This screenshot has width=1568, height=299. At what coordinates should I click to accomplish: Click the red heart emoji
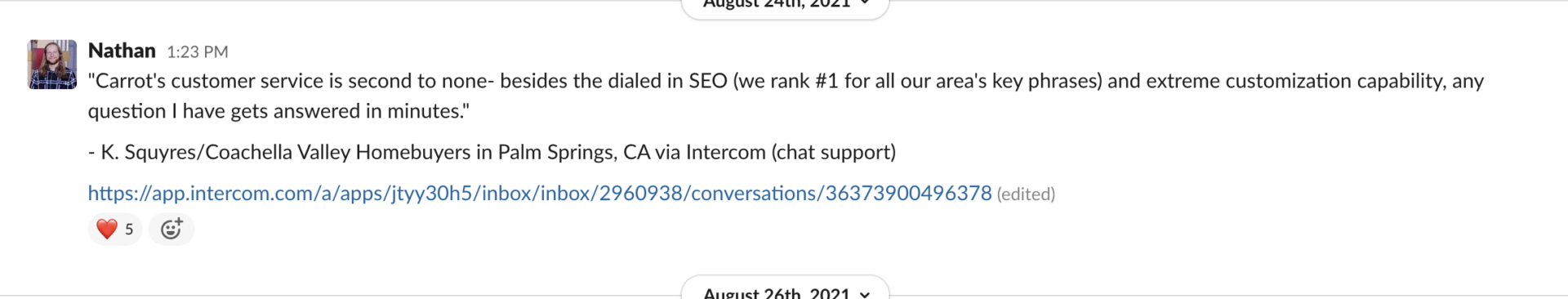(x=107, y=229)
